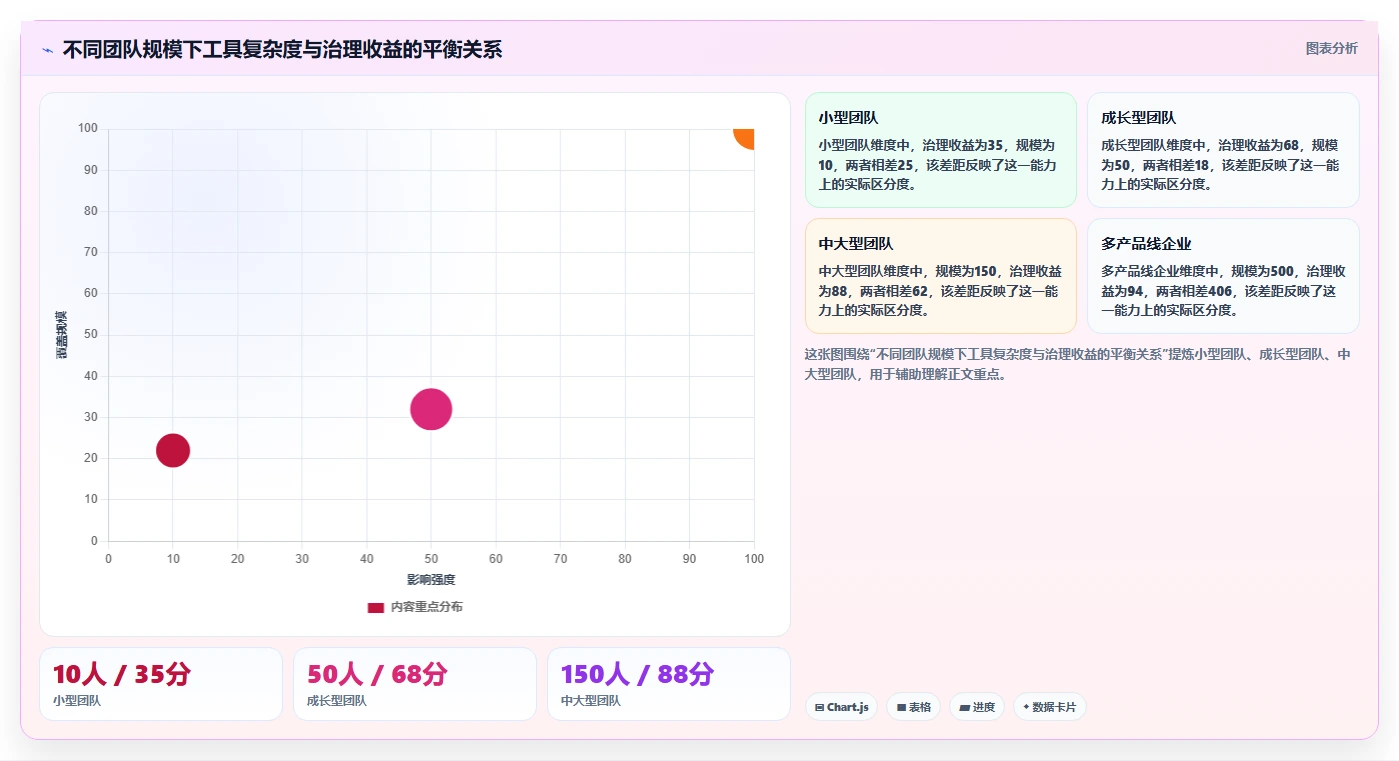Select the 150人 / 88分 stat card
The width and height of the screenshot is (1399, 761).
[669, 684]
